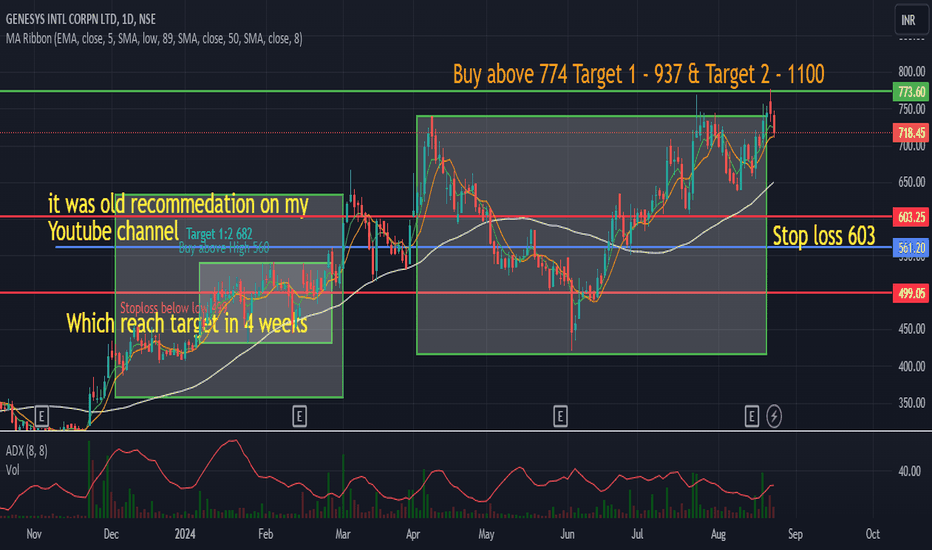Click the earnings E marker near June
This screenshot has width=932, height=550.
coord(560,416)
